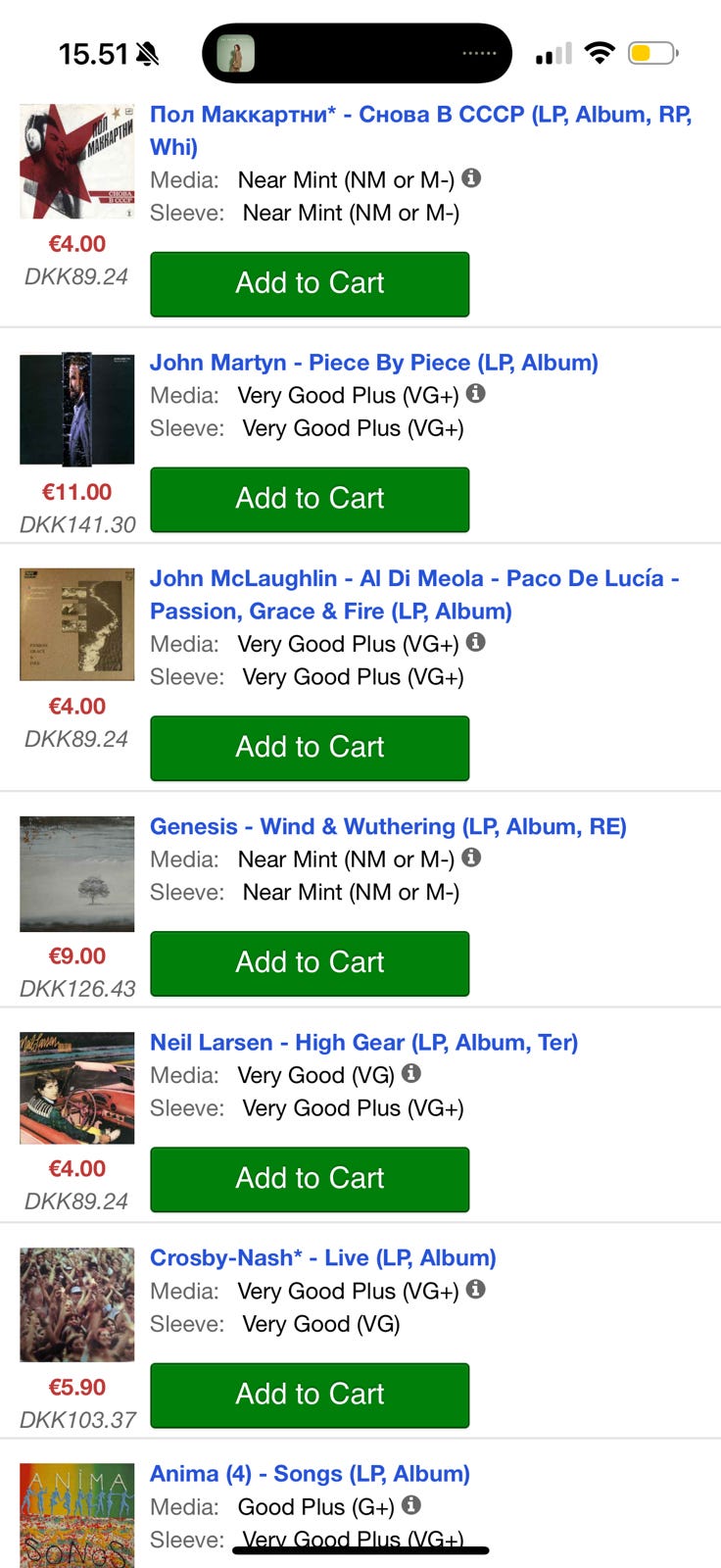
Task: Add Crosby-Nash Live to cart
Action: (x=310, y=1394)
